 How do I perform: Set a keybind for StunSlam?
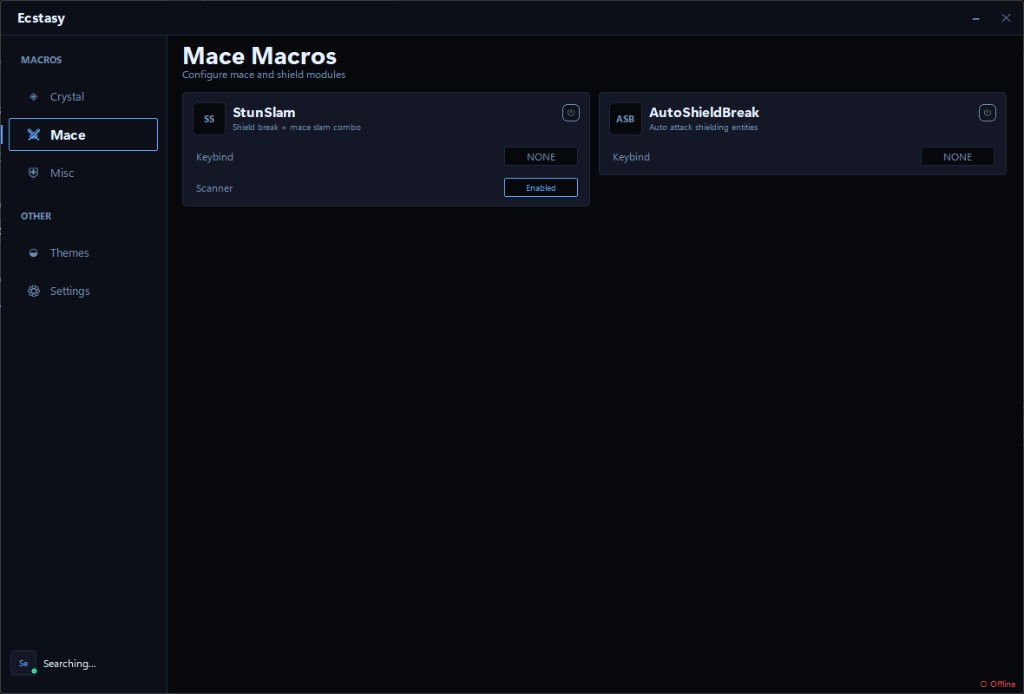point(540,156)
